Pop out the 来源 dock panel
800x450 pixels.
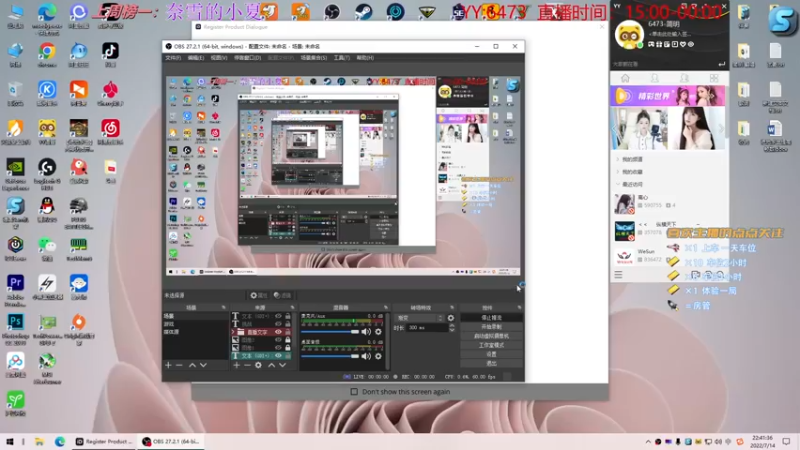pos(292,308)
